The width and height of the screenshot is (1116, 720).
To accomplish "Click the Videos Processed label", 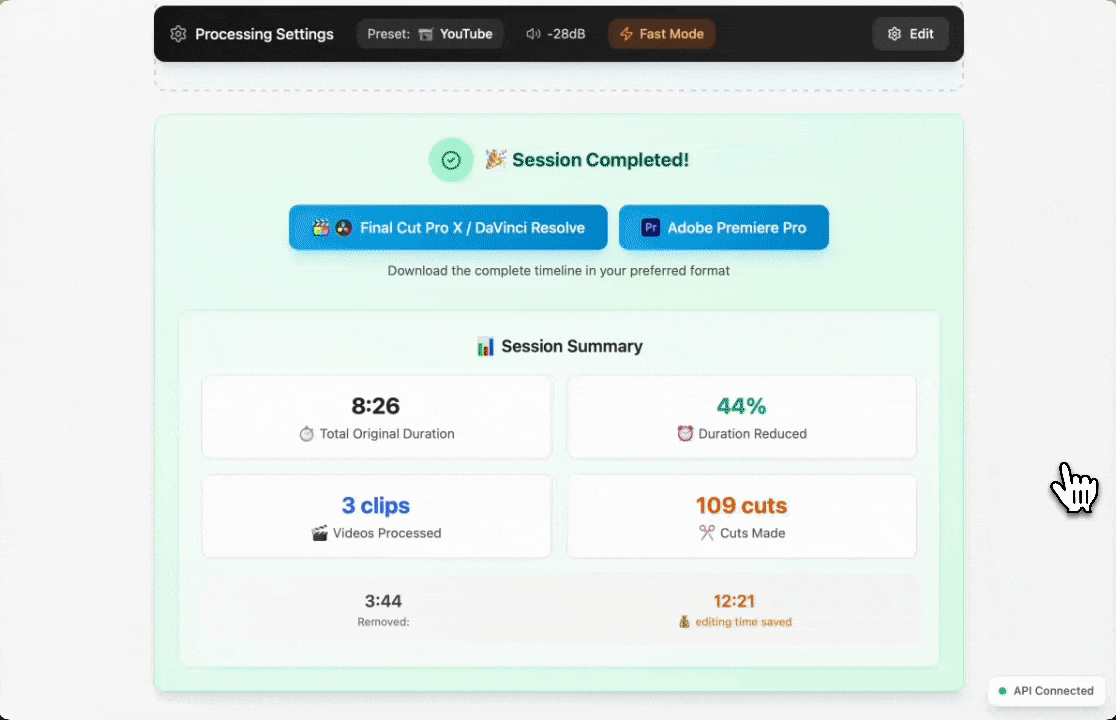I will [387, 533].
